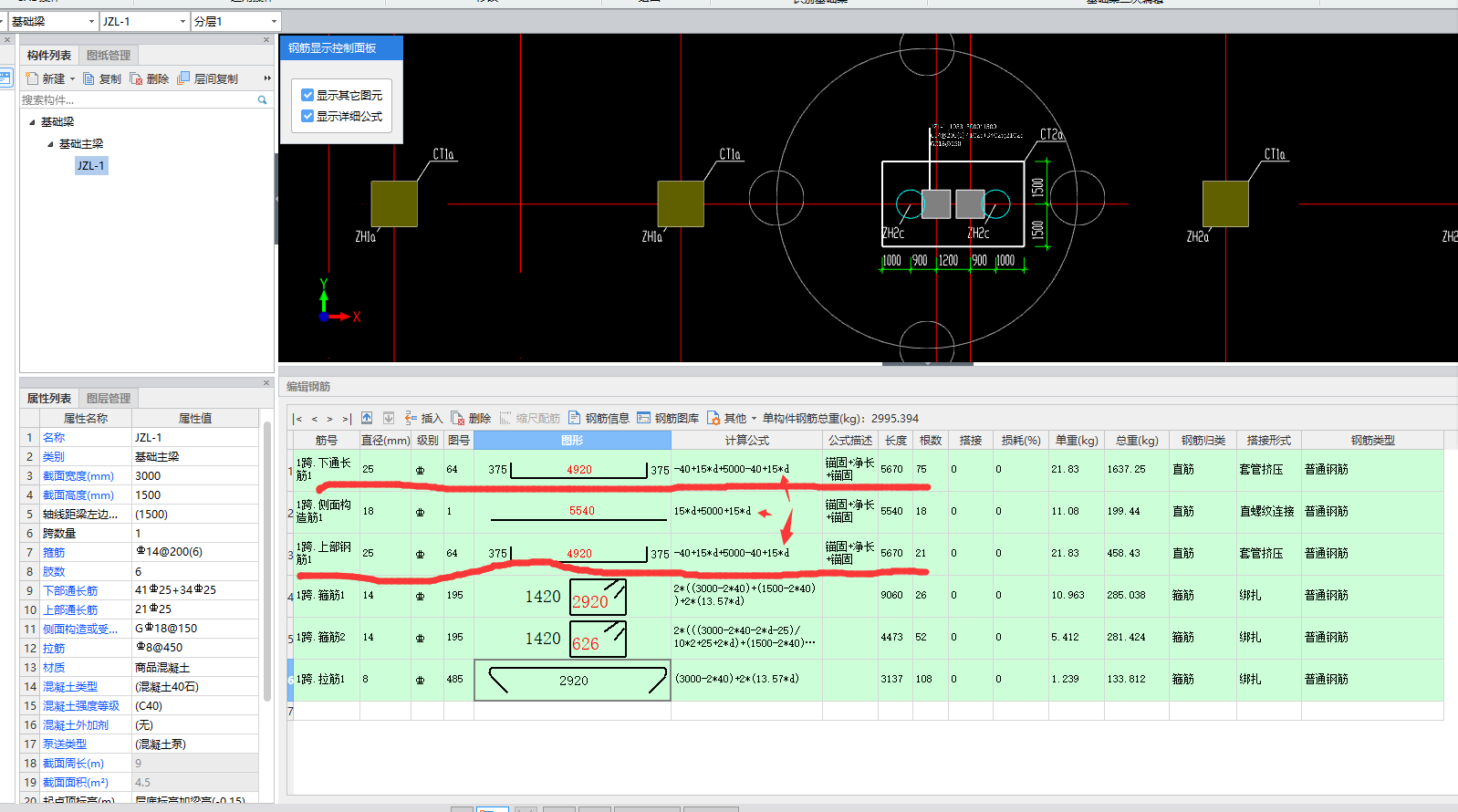Close the component list panel
This screenshot has height=812, width=1458.
coord(266,39)
